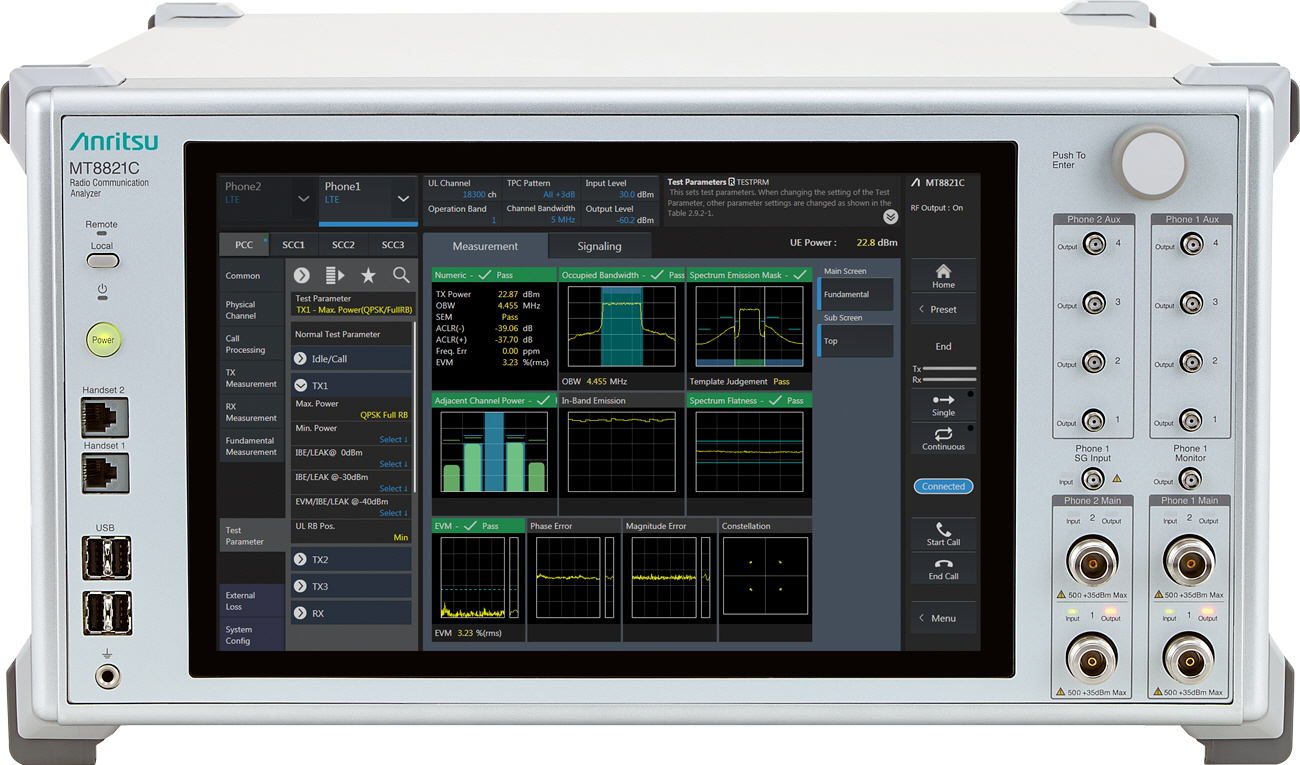1300x765 pixels.
Task: Switch to the SCC3 carrier tab
Action: 393,245
